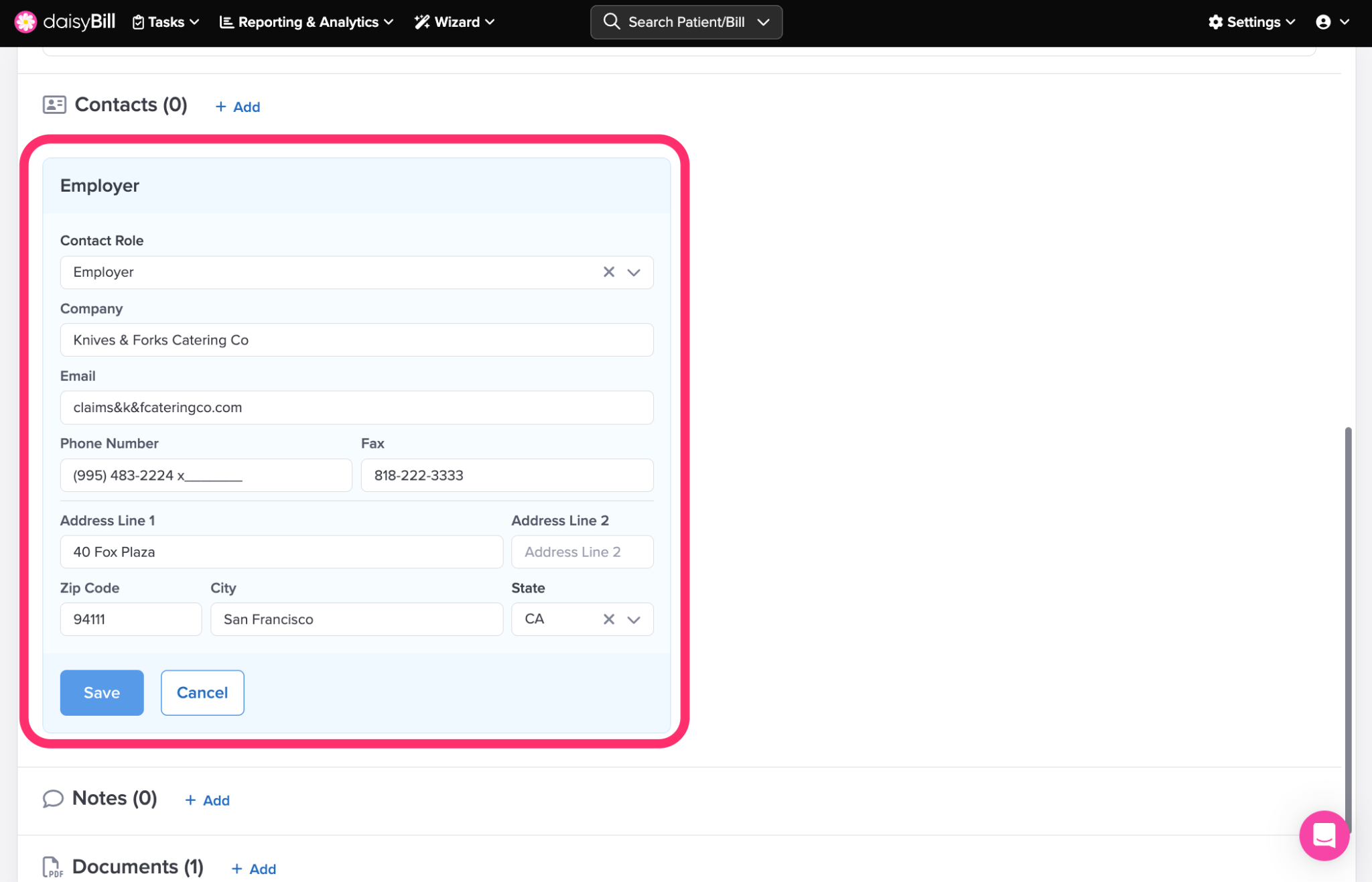Click the daisyBill flower logo

pos(25,22)
